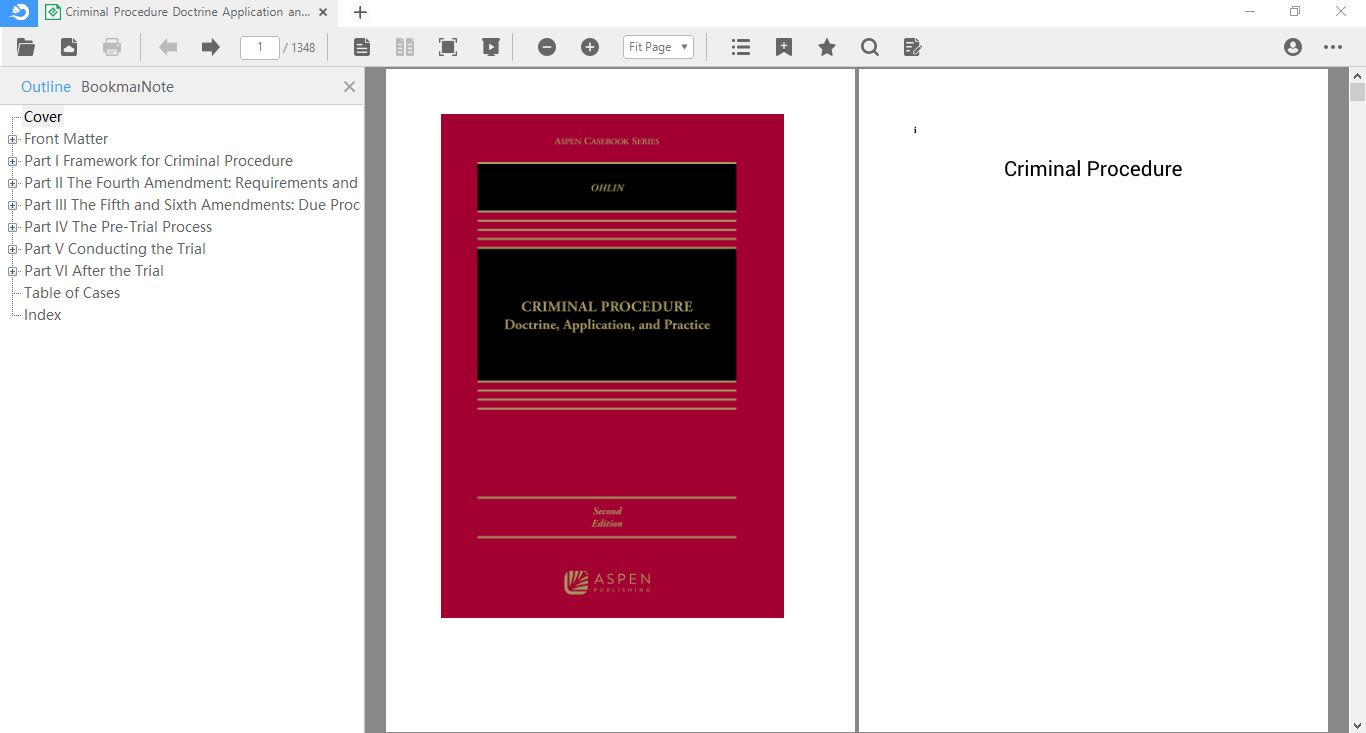The image size is (1366, 733).
Task: Expand the Front Matter outline node
Action: [13, 139]
